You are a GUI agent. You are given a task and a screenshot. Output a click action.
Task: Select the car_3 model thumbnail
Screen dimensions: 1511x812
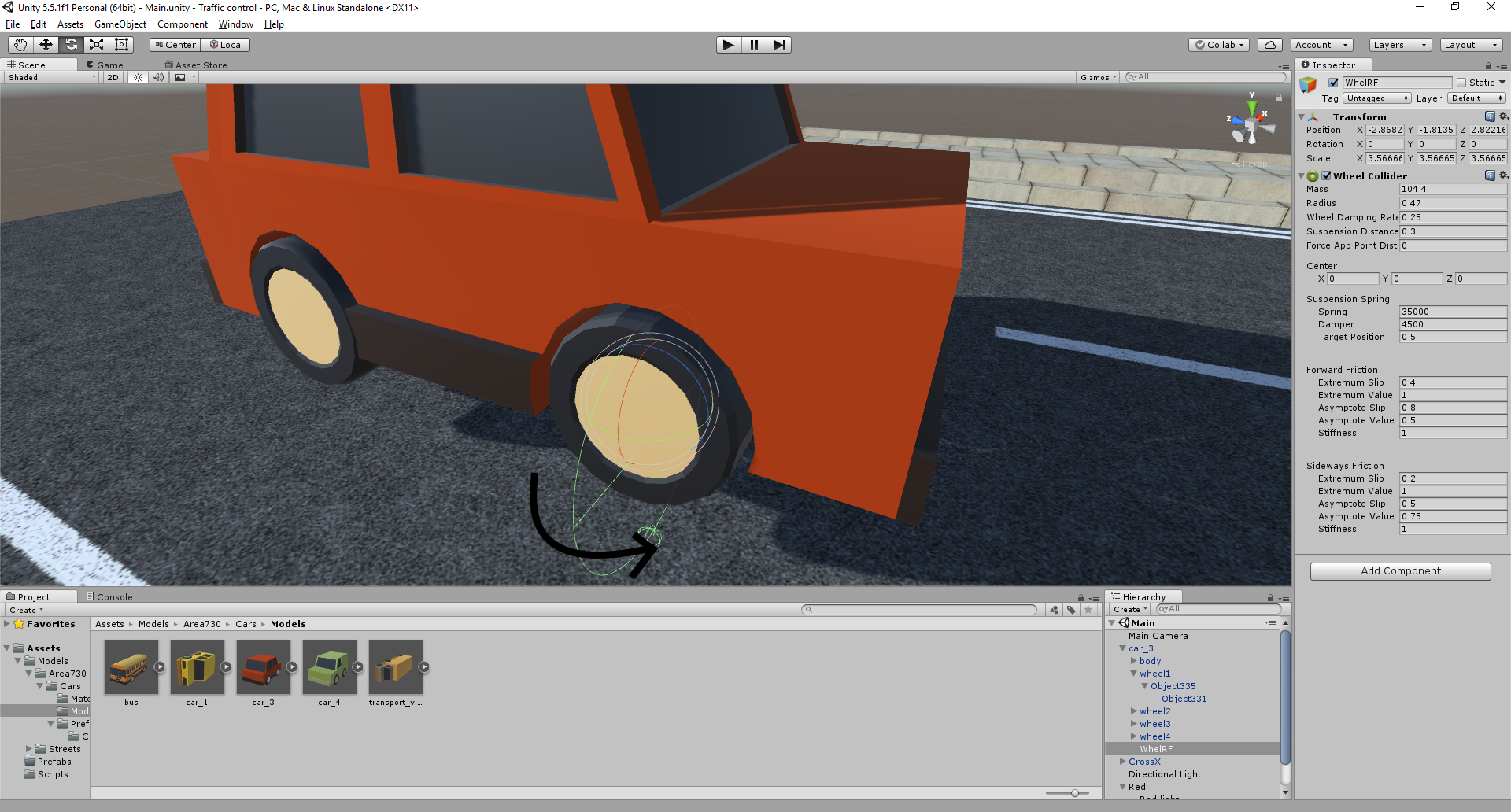(x=263, y=667)
